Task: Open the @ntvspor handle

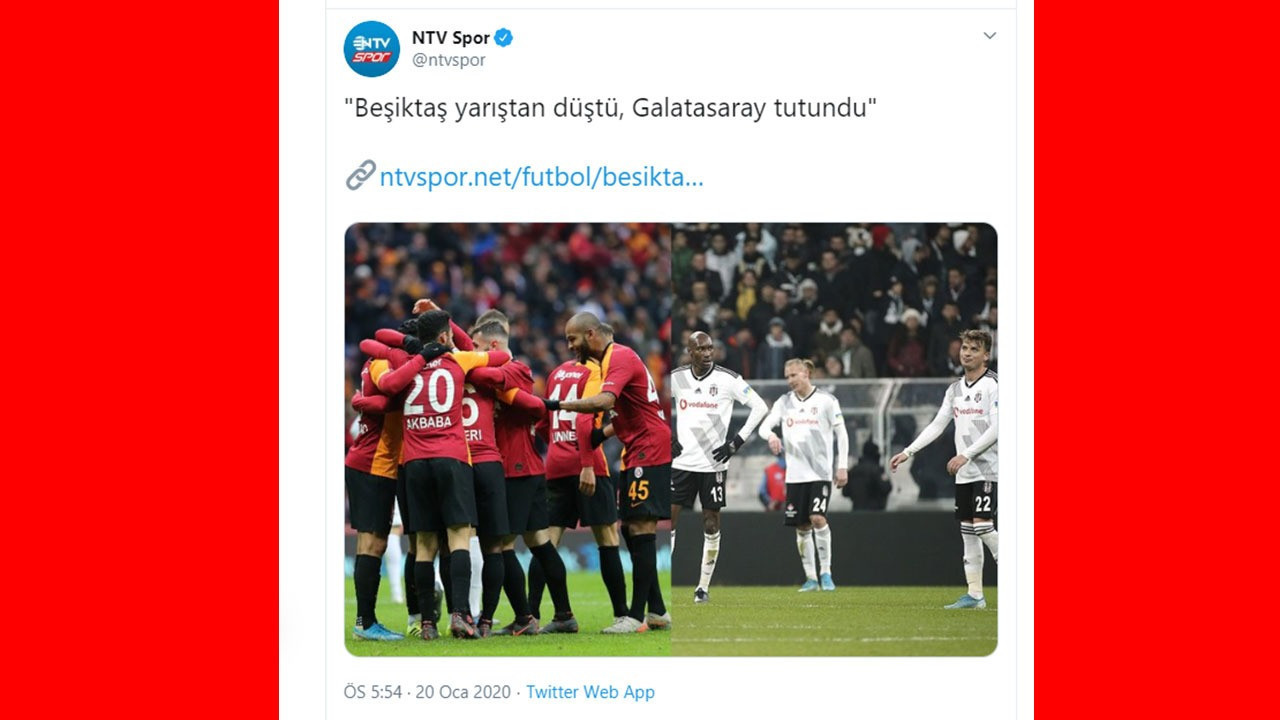Action: (x=448, y=60)
